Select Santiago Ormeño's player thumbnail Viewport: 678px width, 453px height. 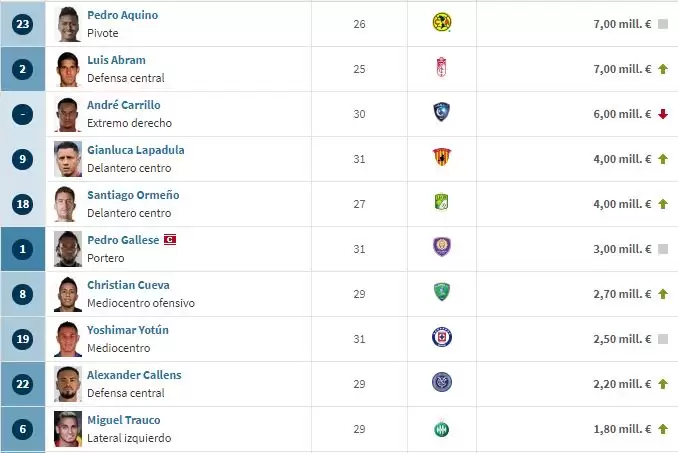point(67,203)
